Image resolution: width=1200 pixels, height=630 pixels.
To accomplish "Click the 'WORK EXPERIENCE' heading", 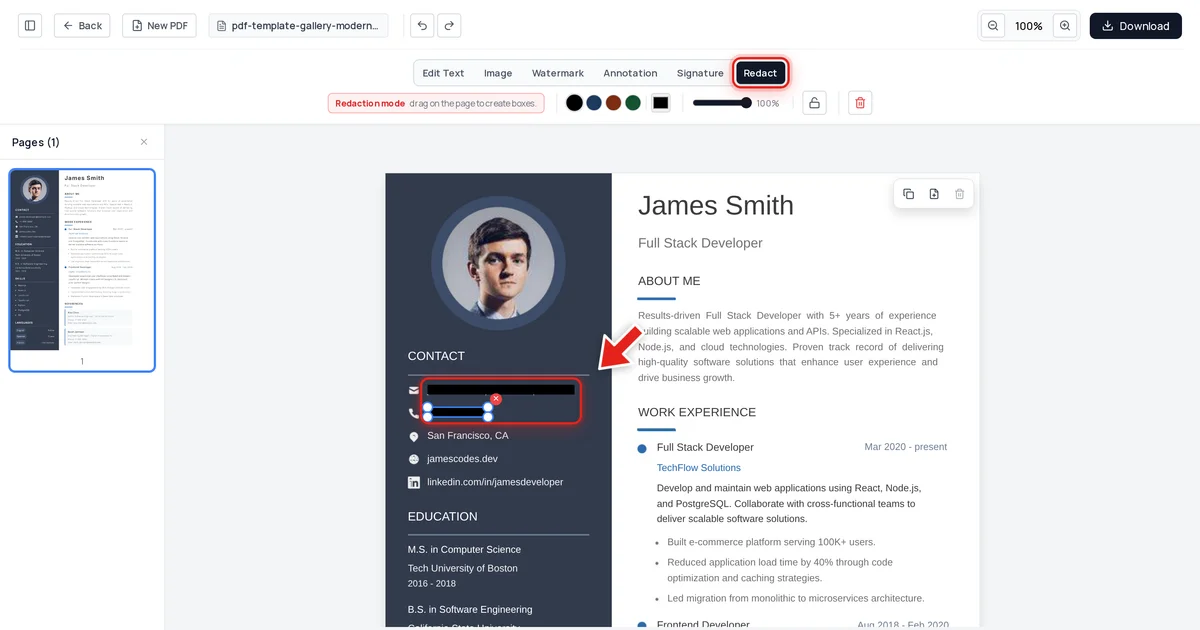I will (697, 412).
